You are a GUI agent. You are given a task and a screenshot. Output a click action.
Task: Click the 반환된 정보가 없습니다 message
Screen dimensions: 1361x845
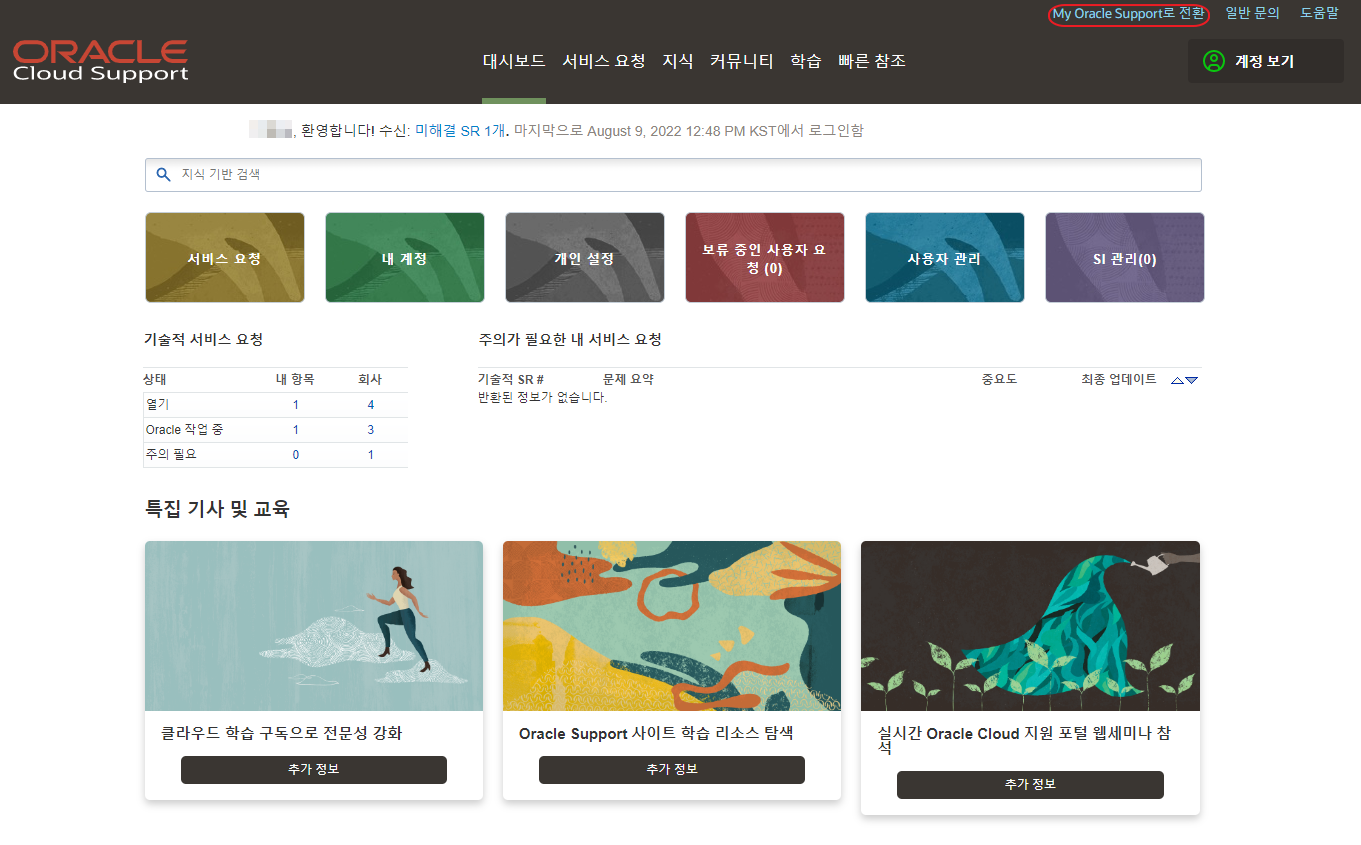(x=543, y=398)
